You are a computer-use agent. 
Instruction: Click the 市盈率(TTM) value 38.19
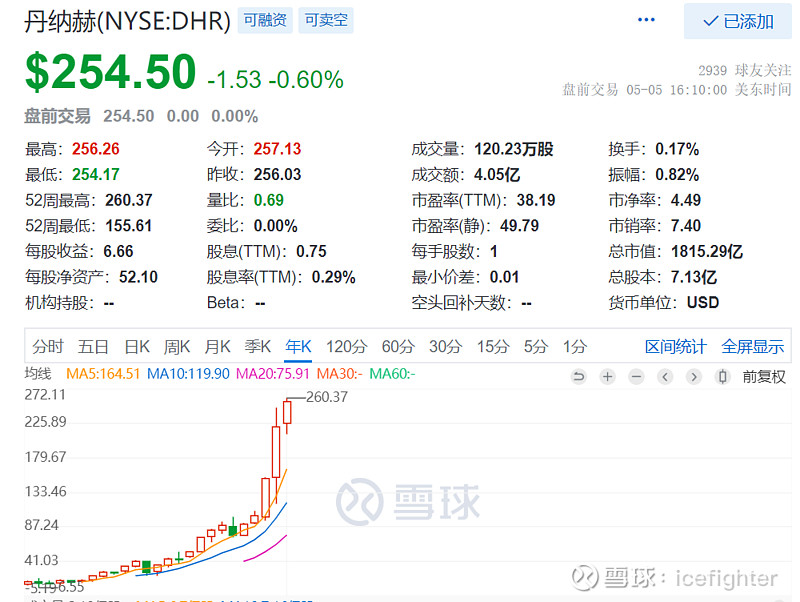[x=536, y=200]
